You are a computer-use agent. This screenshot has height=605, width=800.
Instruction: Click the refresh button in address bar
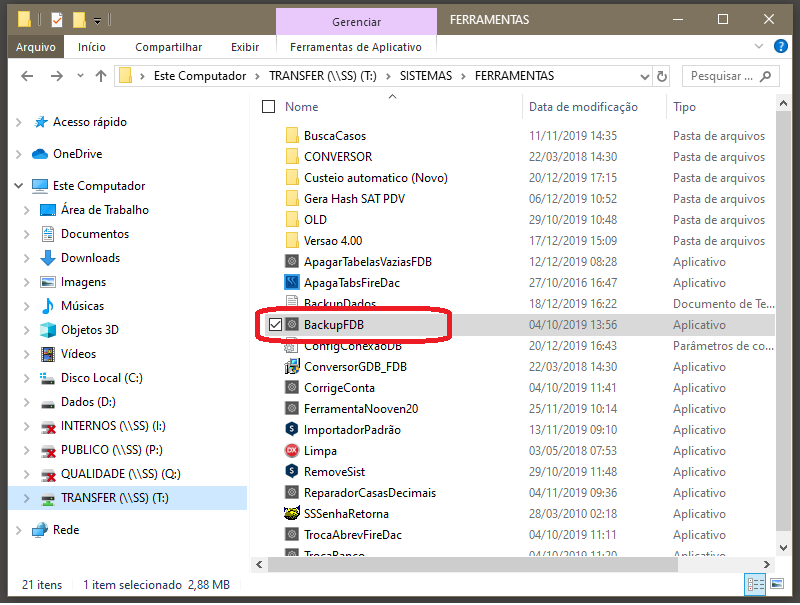coord(661,76)
